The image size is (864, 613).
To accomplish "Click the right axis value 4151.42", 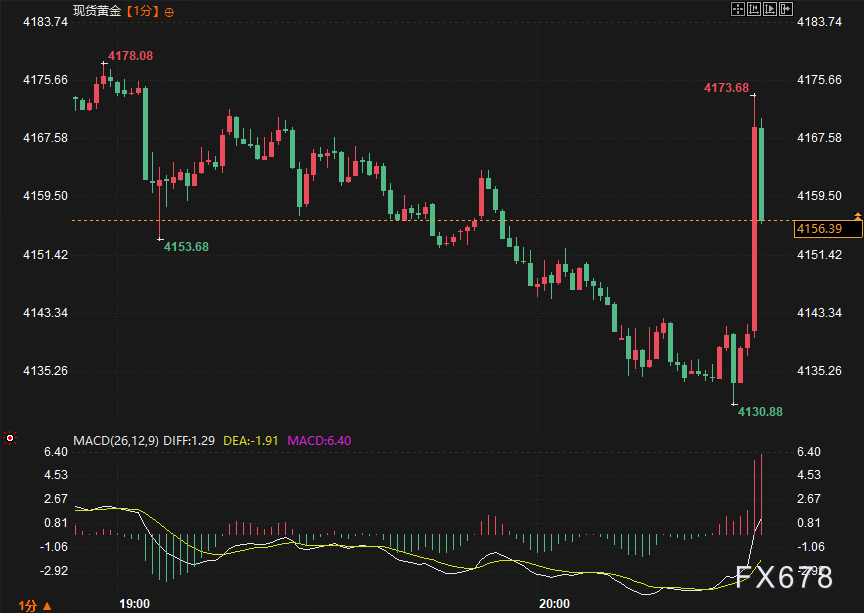I will 819,254.
